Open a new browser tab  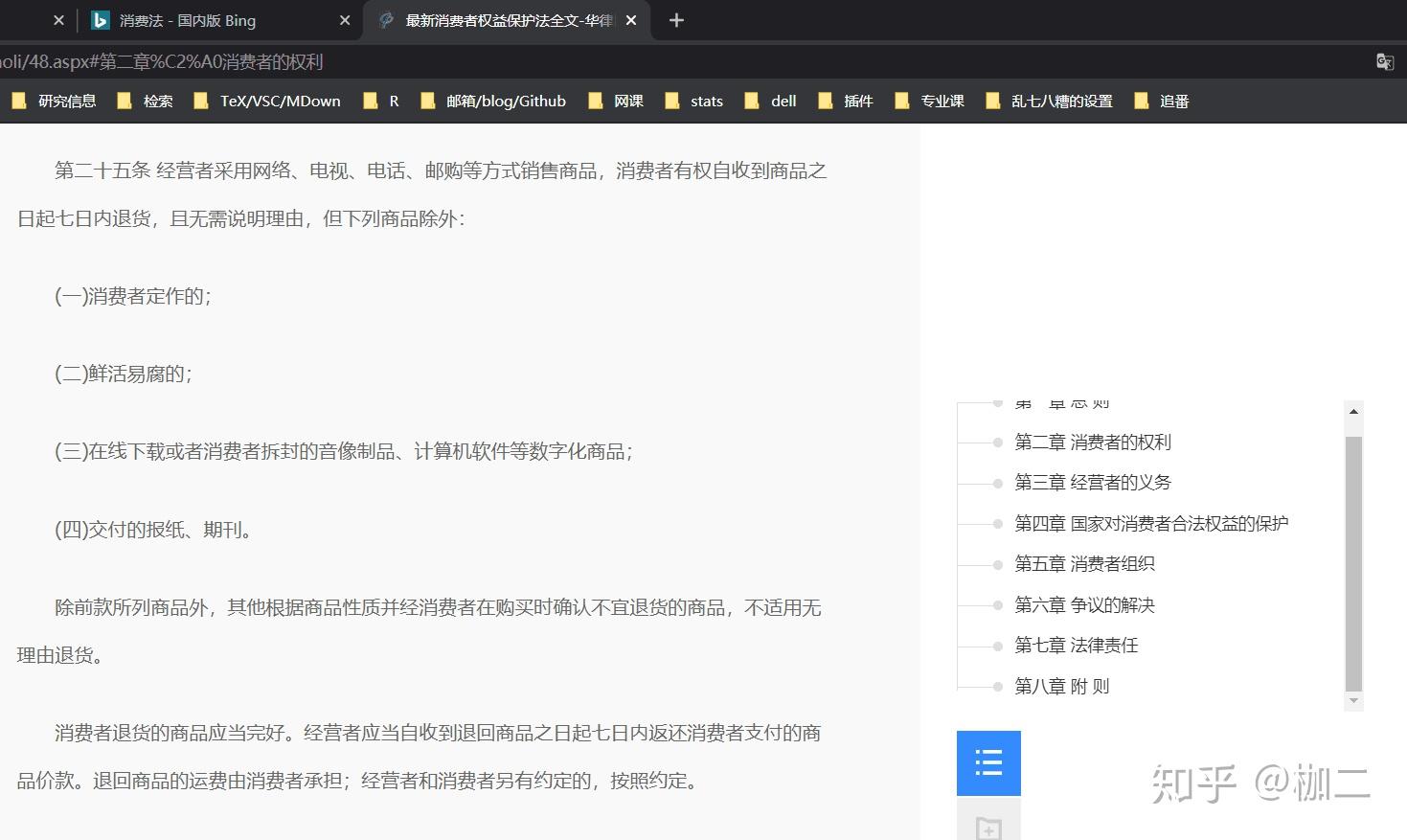(676, 20)
